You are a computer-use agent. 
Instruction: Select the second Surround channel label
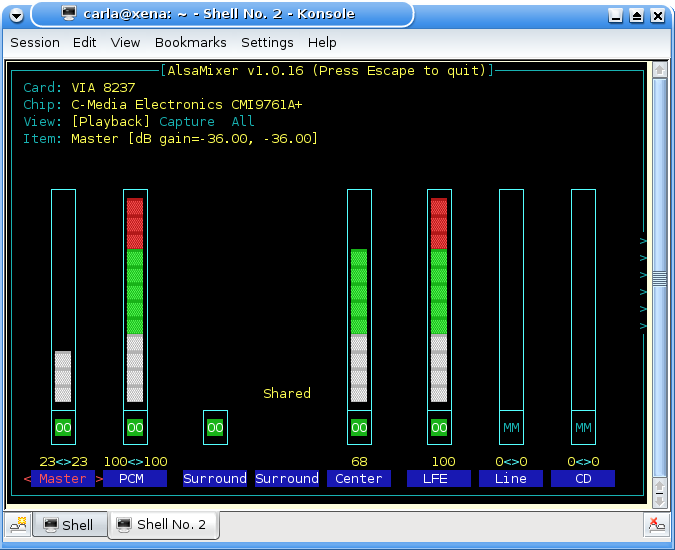tap(287, 479)
